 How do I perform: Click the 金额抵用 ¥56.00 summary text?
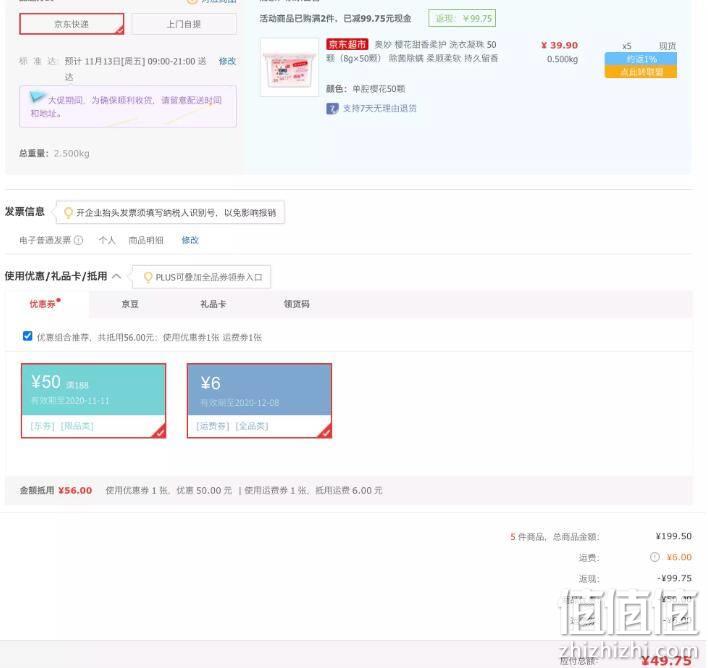tap(56, 490)
